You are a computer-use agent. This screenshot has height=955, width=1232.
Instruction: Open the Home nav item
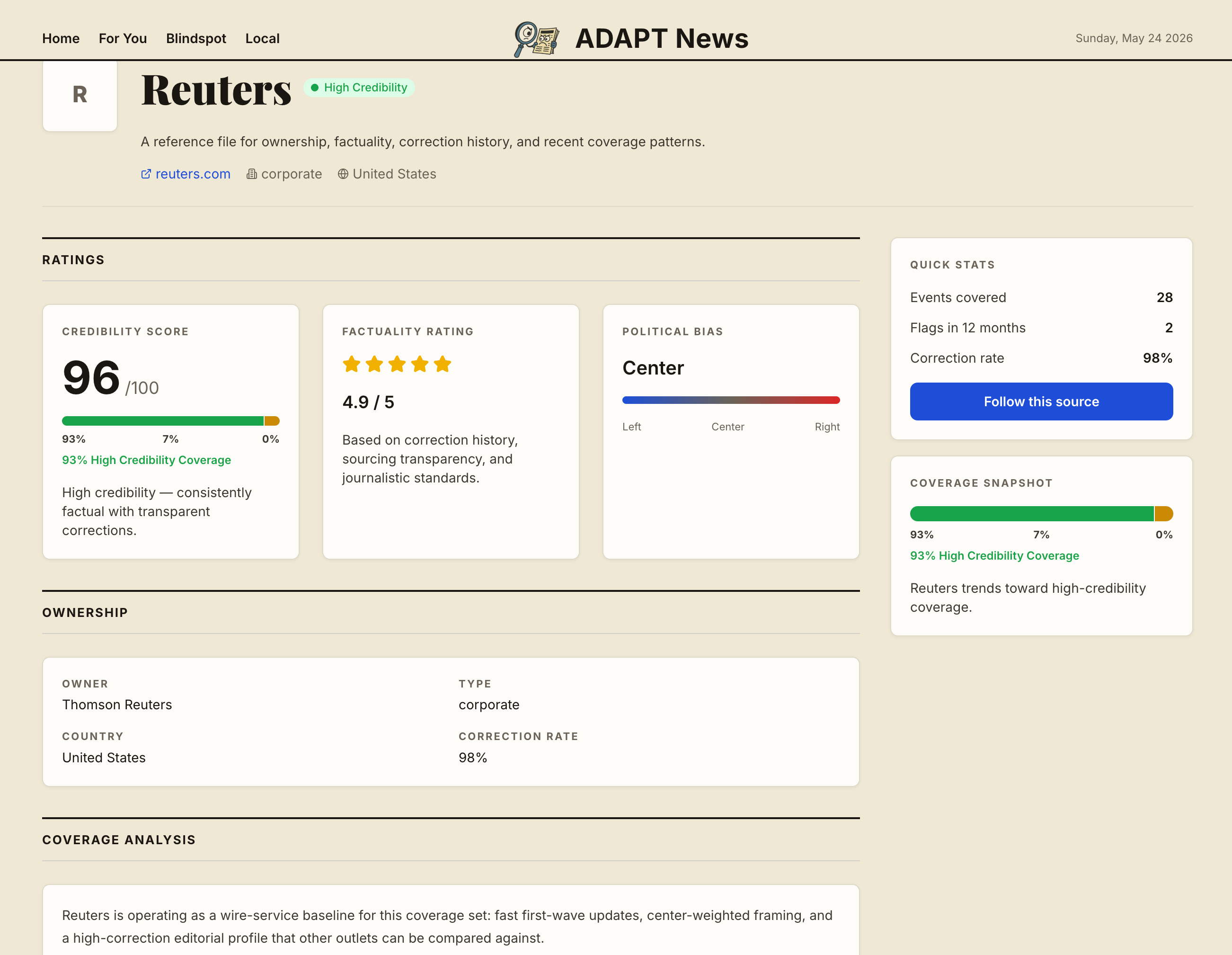(61, 38)
